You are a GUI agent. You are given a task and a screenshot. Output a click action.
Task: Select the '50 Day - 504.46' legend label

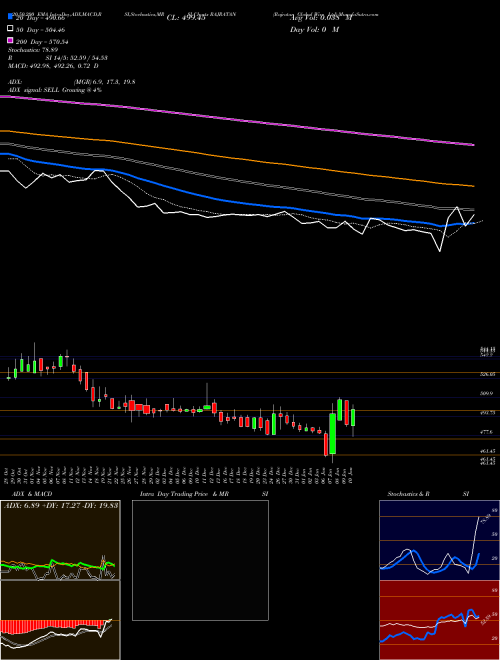click(x=40, y=30)
